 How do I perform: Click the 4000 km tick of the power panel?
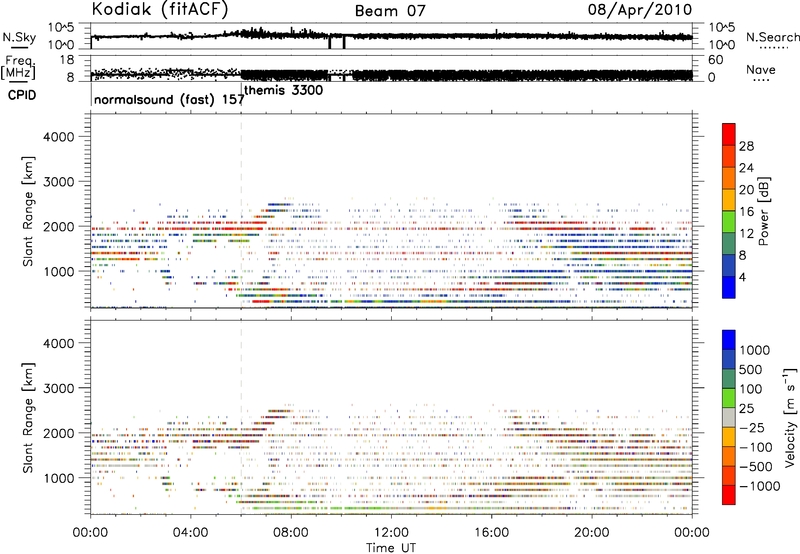pyautogui.click(x=58, y=137)
